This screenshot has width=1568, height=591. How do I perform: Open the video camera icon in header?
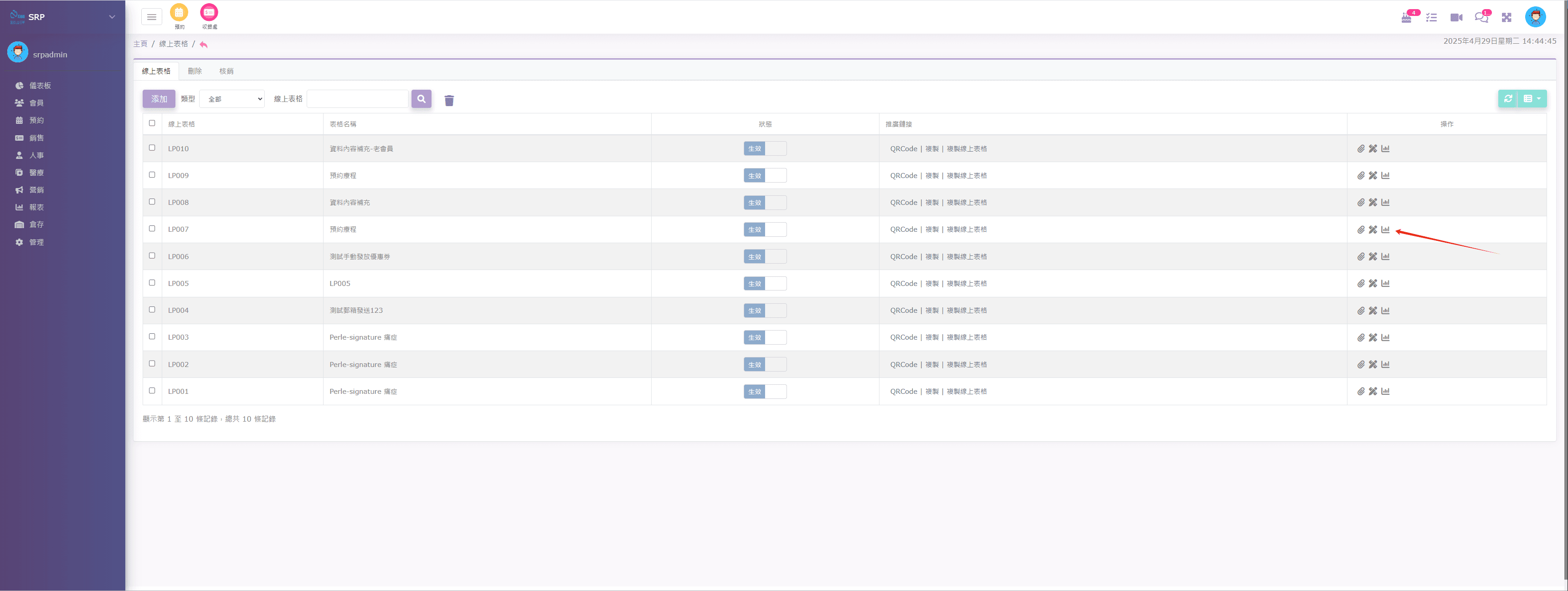[1456, 18]
